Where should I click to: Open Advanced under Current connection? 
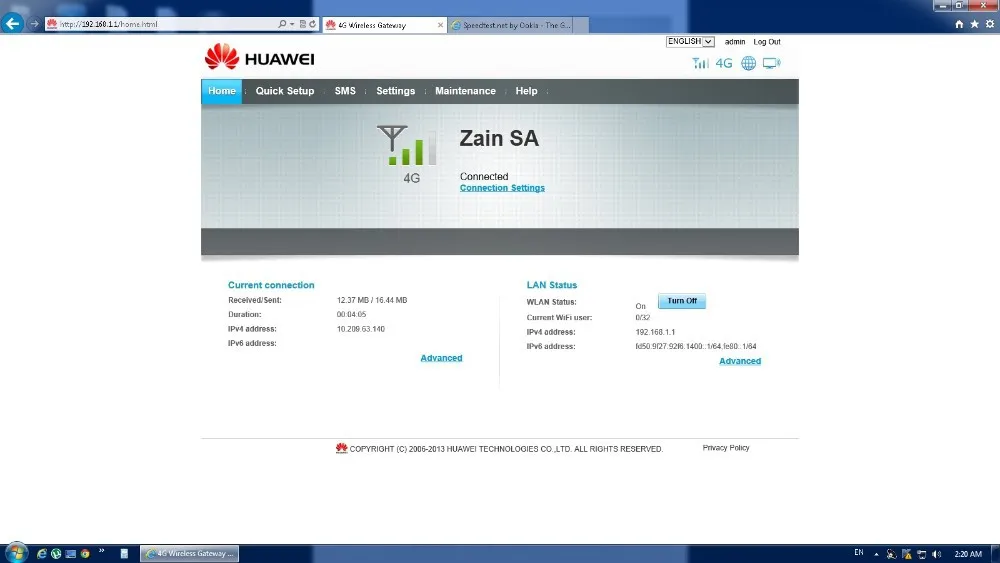pos(441,358)
